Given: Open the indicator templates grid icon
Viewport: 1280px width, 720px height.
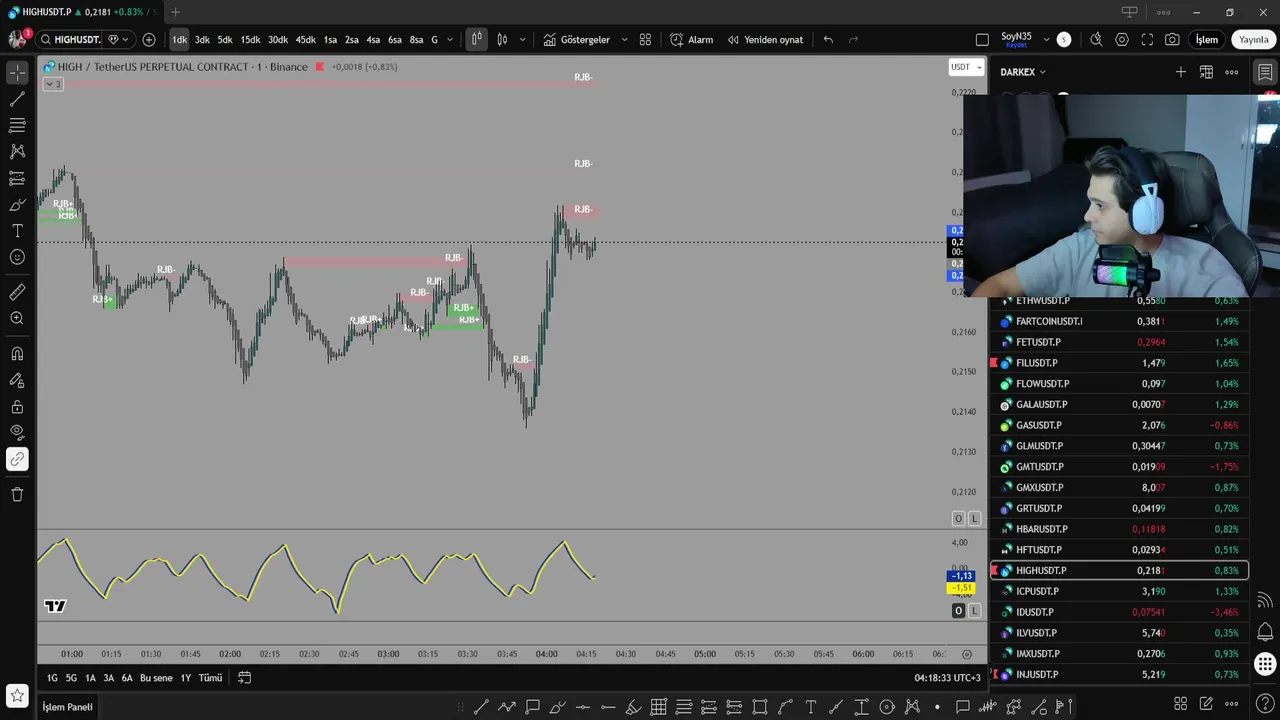Looking at the screenshot, I should coord(645,40).
